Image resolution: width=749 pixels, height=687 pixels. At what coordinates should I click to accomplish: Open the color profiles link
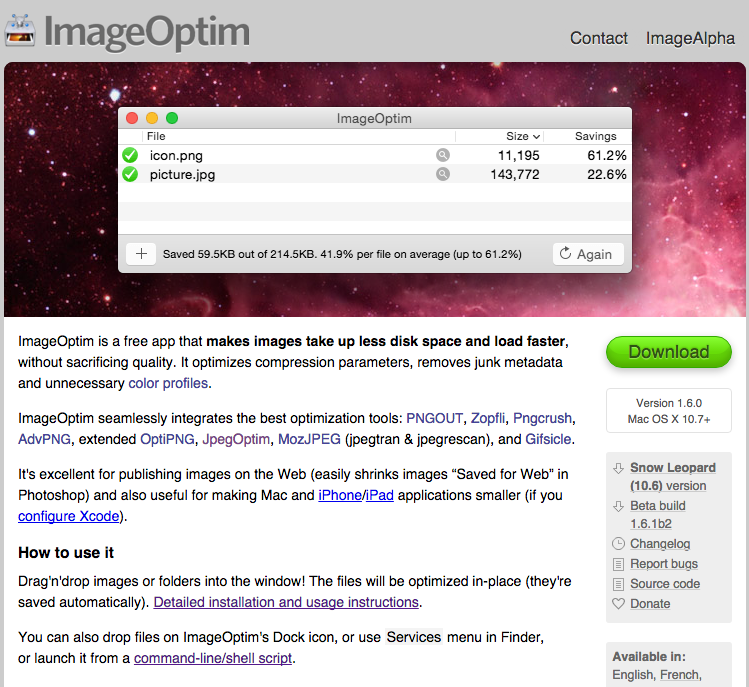click(168, 383)
